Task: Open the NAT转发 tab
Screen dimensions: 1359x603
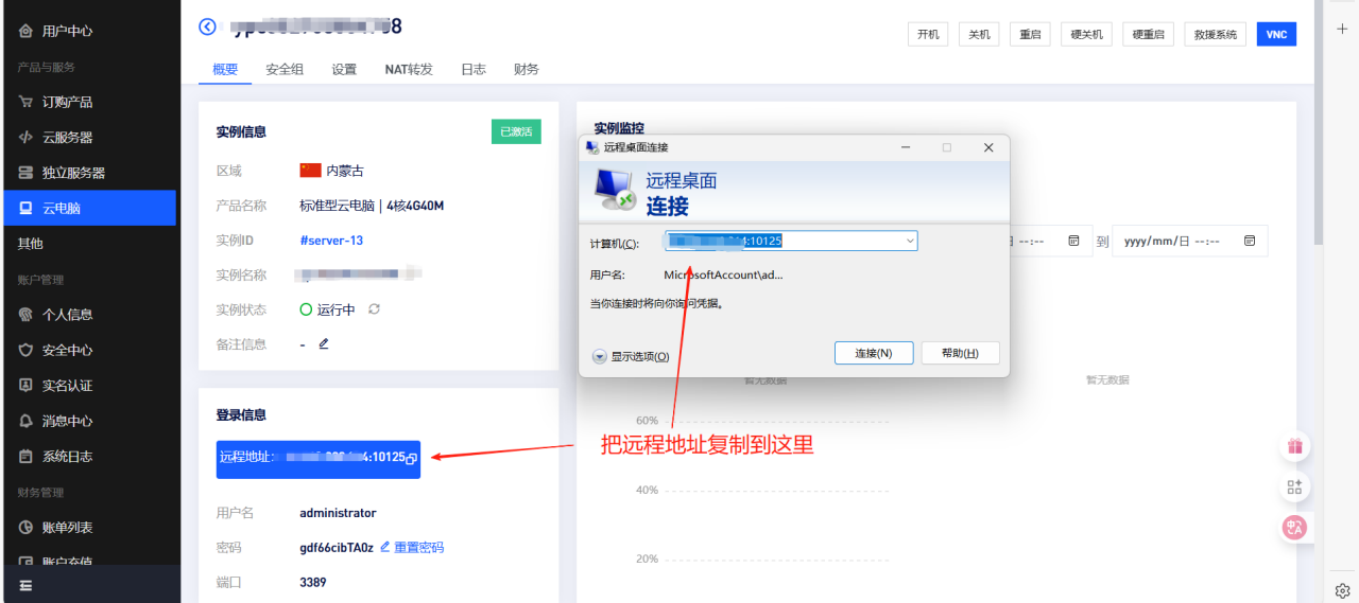Action: pyautogui.click(x=408, y=69)
